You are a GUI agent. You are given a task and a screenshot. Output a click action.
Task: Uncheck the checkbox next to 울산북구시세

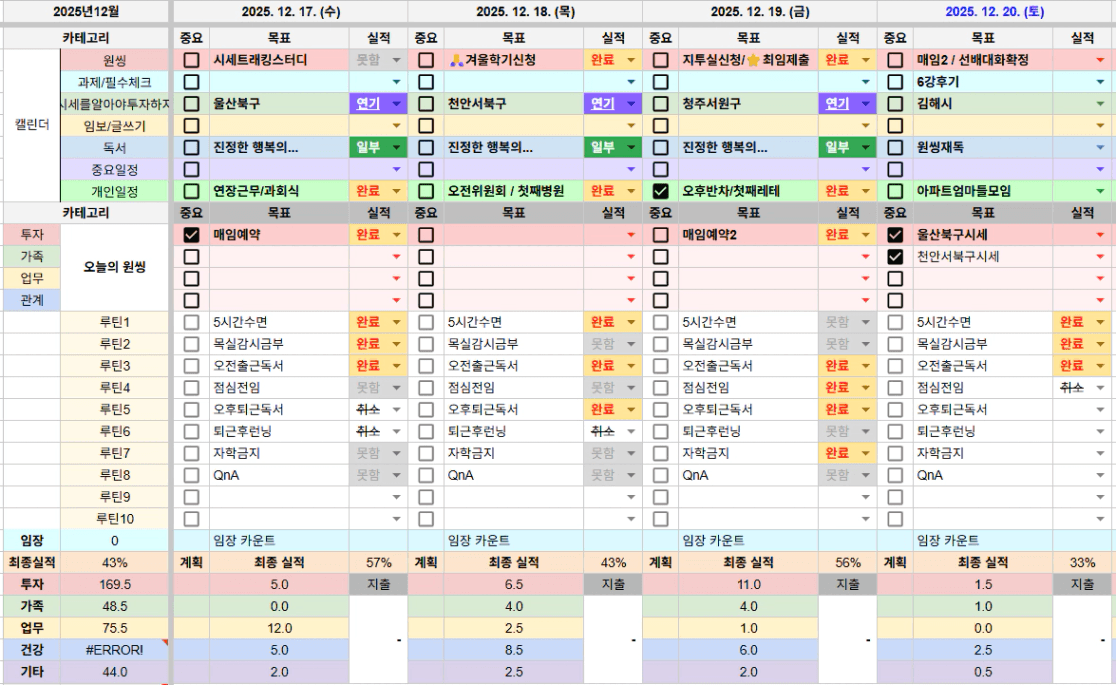(x=895, y=235)
